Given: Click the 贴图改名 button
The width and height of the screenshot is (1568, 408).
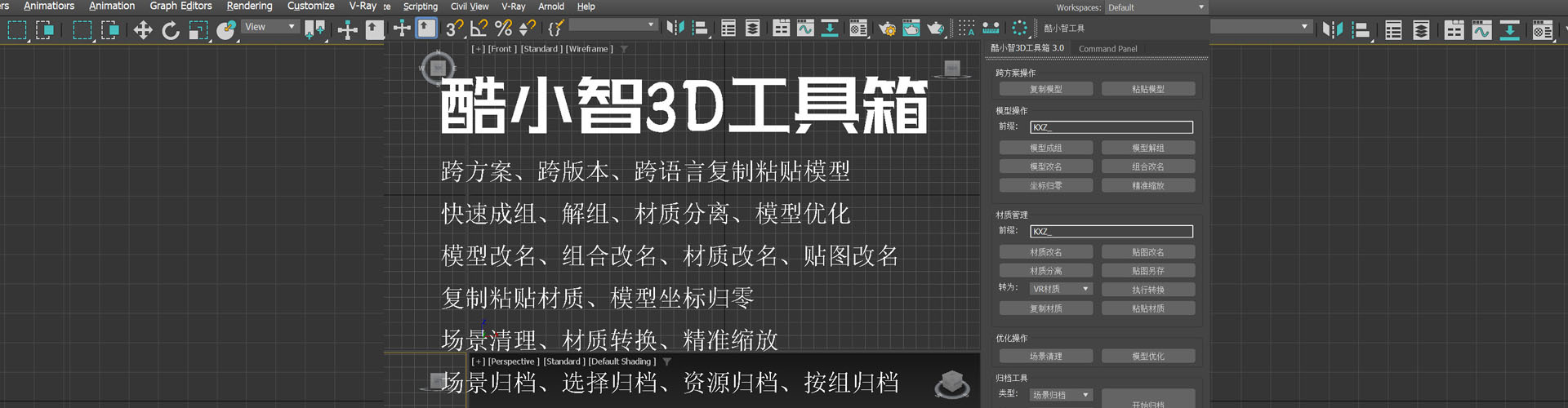Looking at the screenshot, I should (x=1147, y=252).
